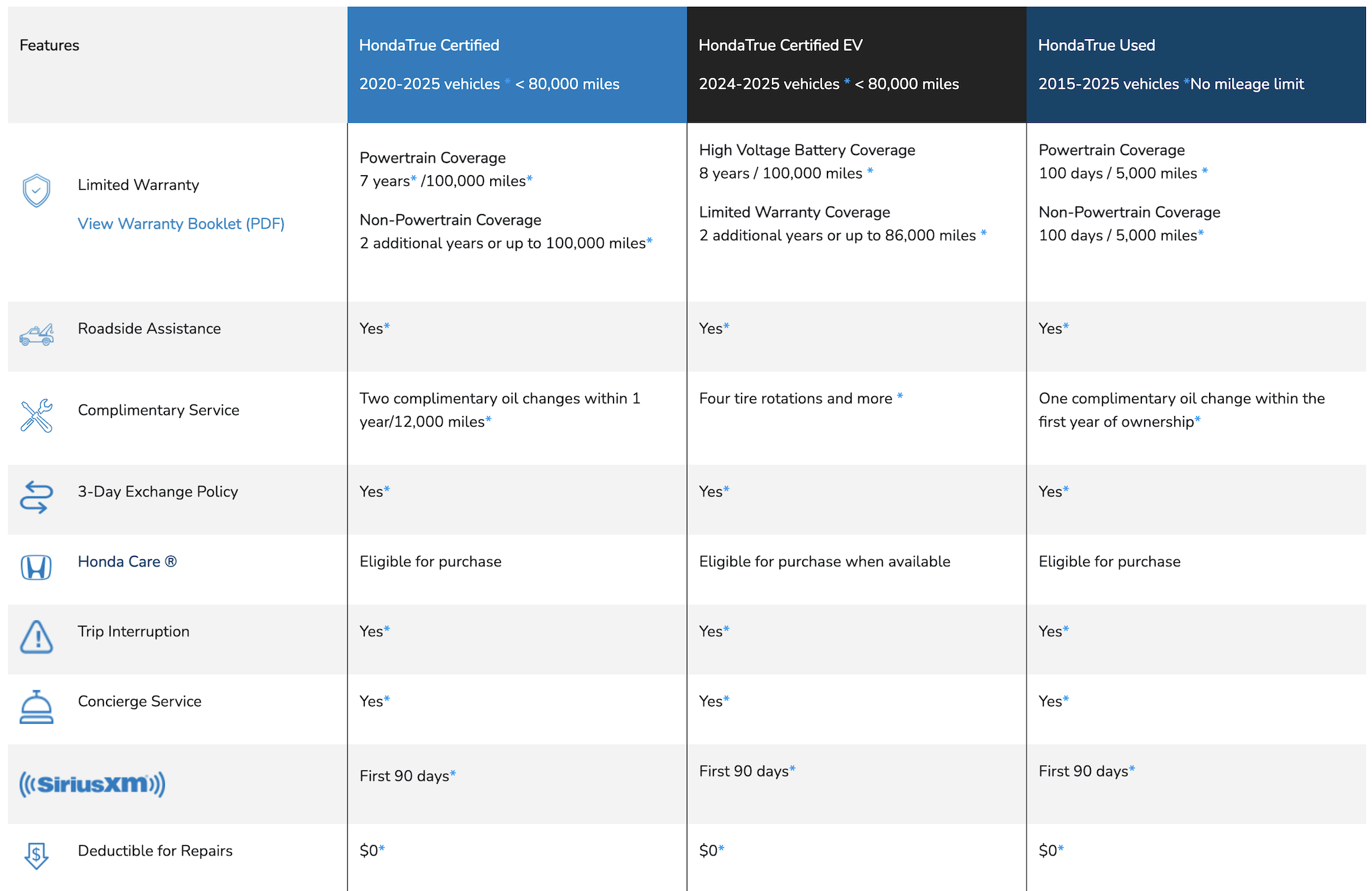Click the 3-Day Exchange arrows icon
This screenshot has width=1372, height=891.
(36, 497)
